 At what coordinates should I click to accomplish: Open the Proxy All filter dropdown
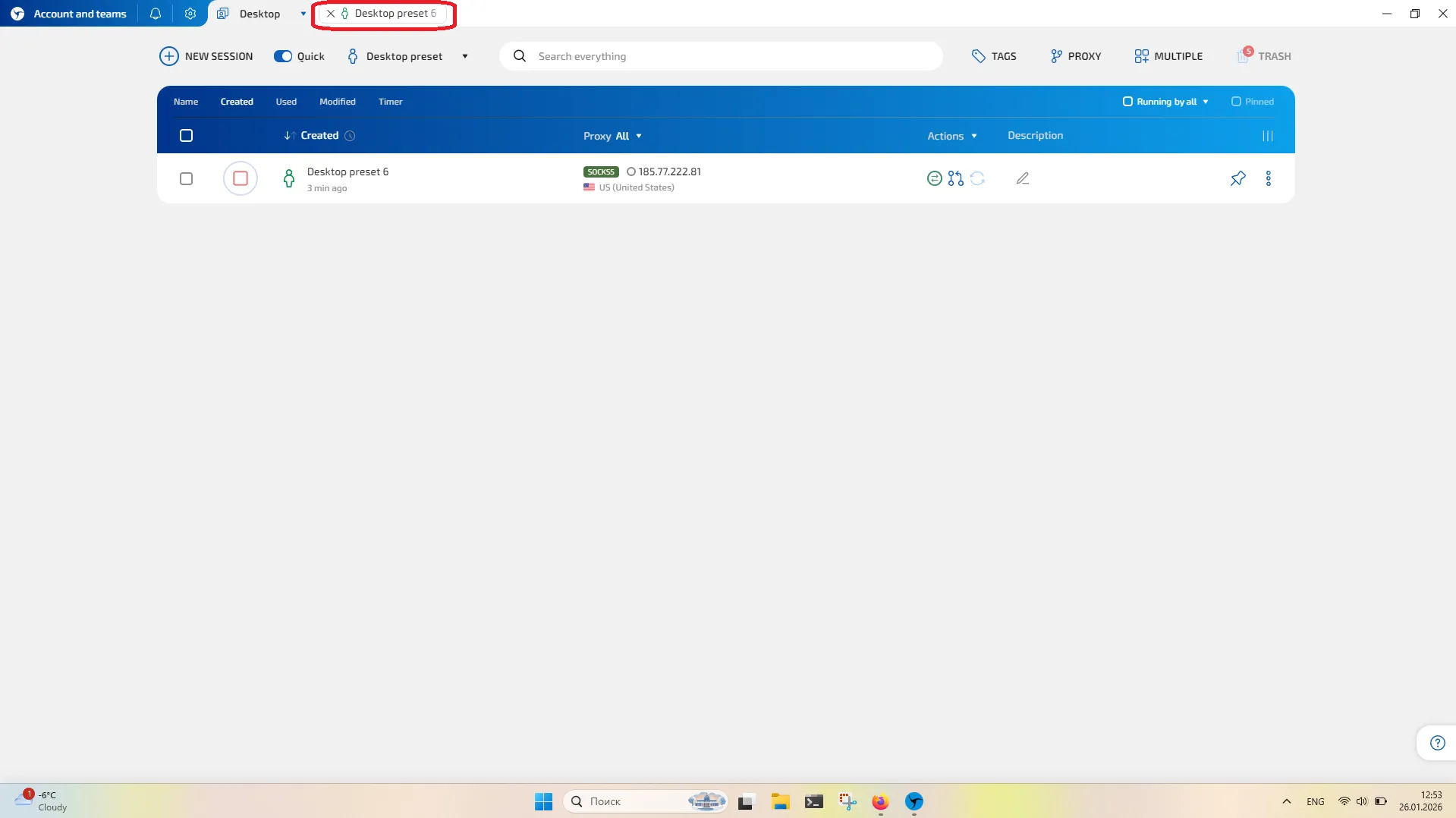[612, 136]
